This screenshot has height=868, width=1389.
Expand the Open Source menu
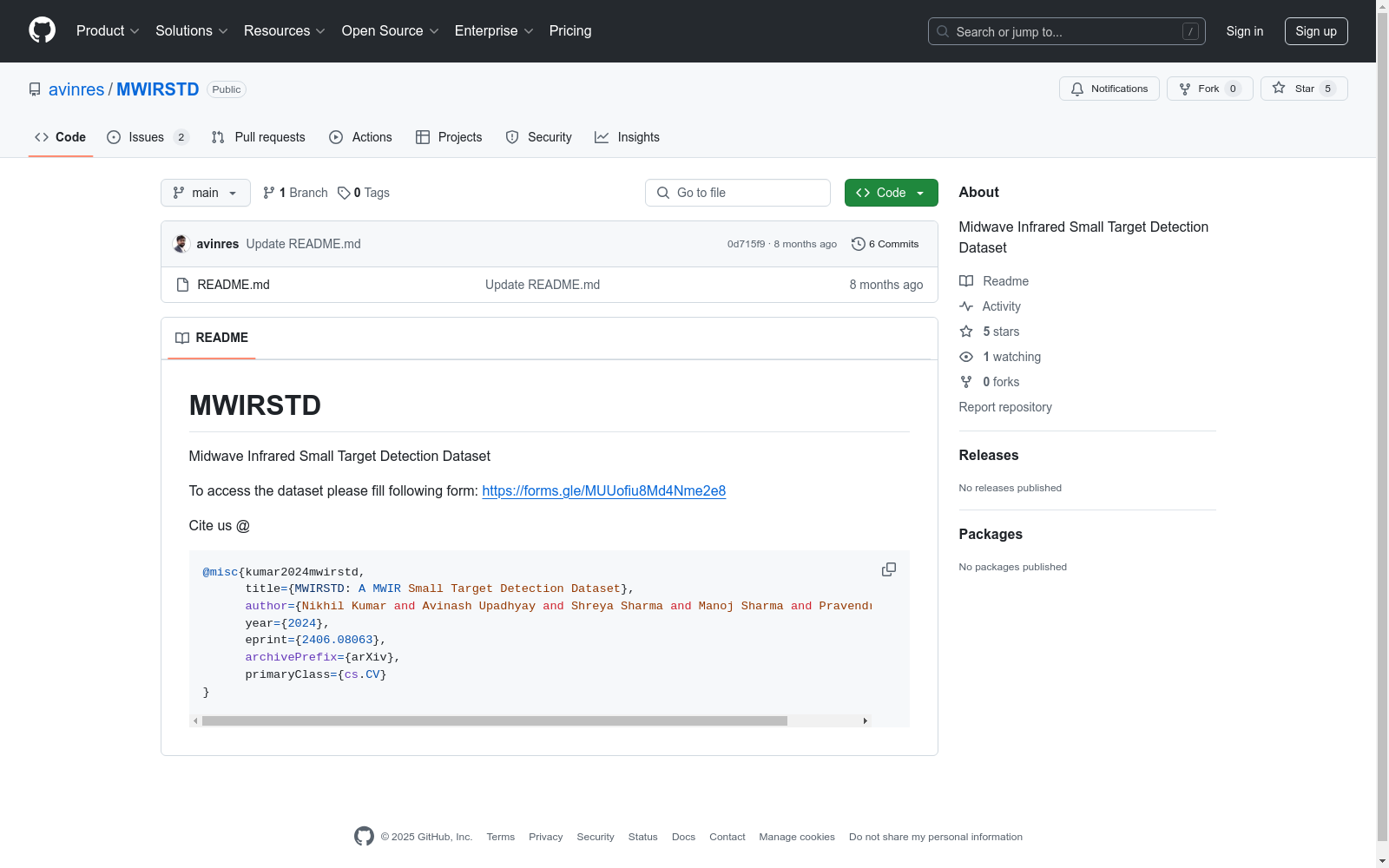coord(390,31)
